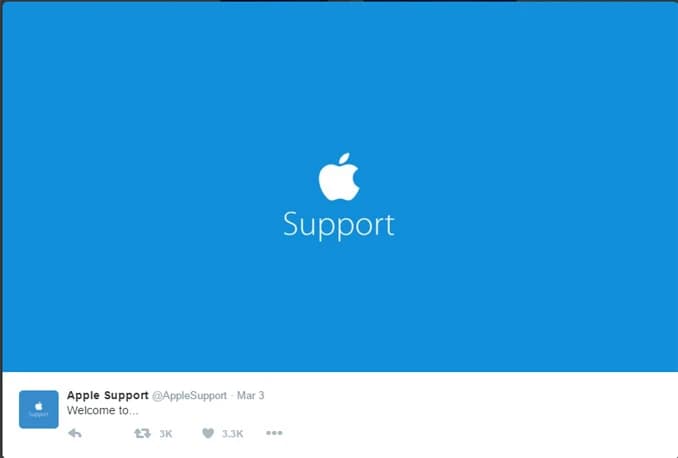Click the large "Support" word in the banner
The height and width of the screenshot is (458, 678).
339,225
